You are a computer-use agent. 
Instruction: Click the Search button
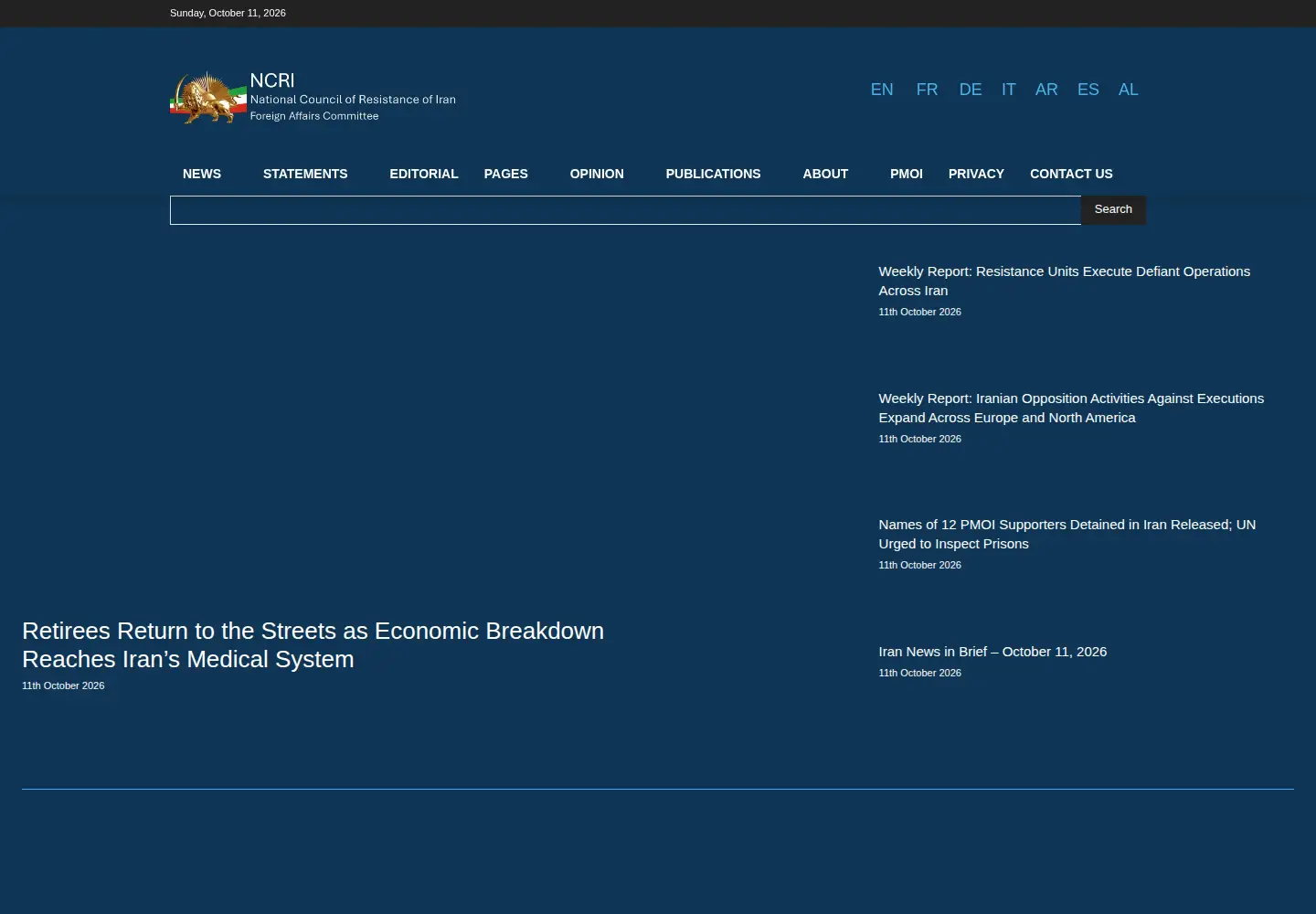[1113, 209]
